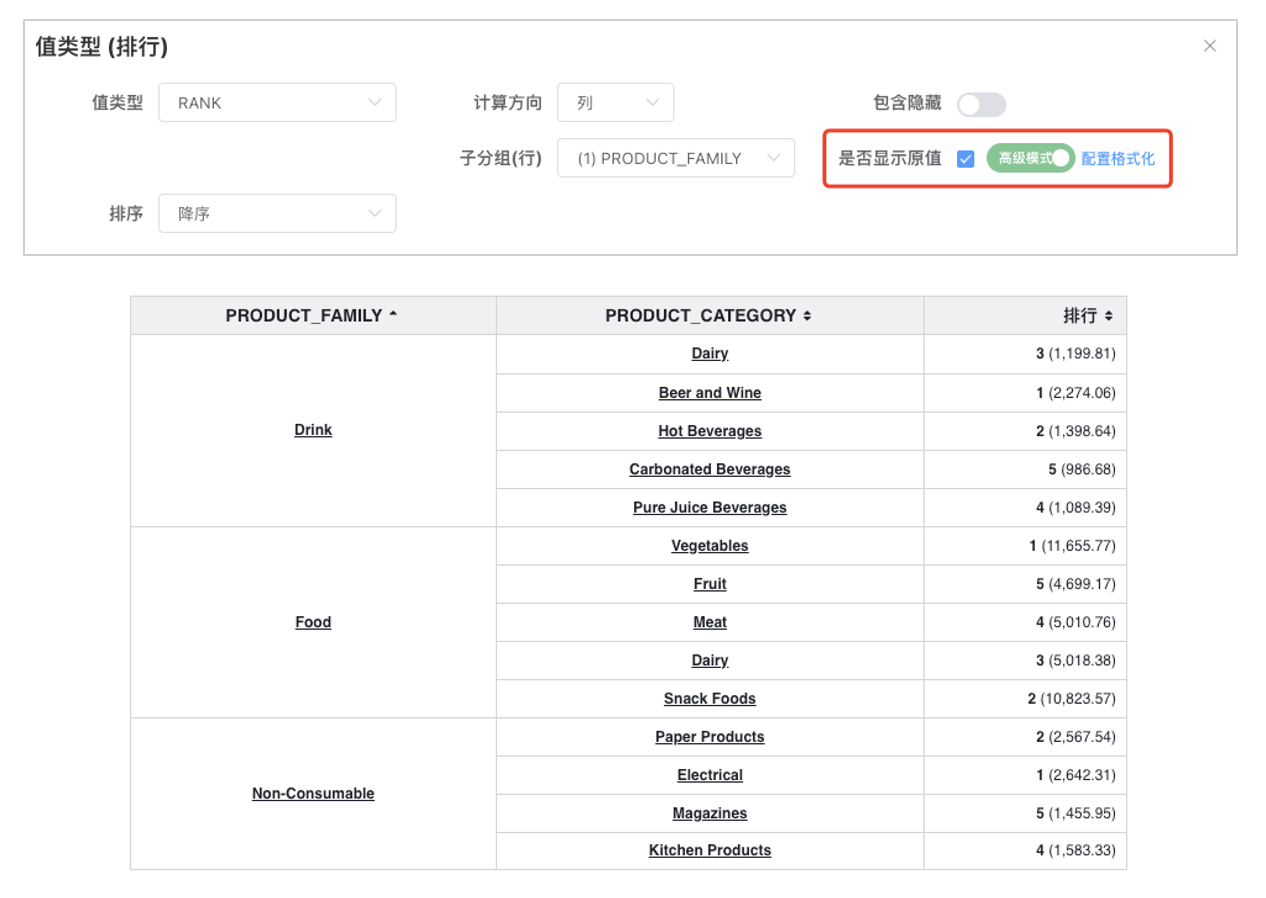Toggle the 包含隐藏 switch

pyautogui.click(x=981, y=104)
